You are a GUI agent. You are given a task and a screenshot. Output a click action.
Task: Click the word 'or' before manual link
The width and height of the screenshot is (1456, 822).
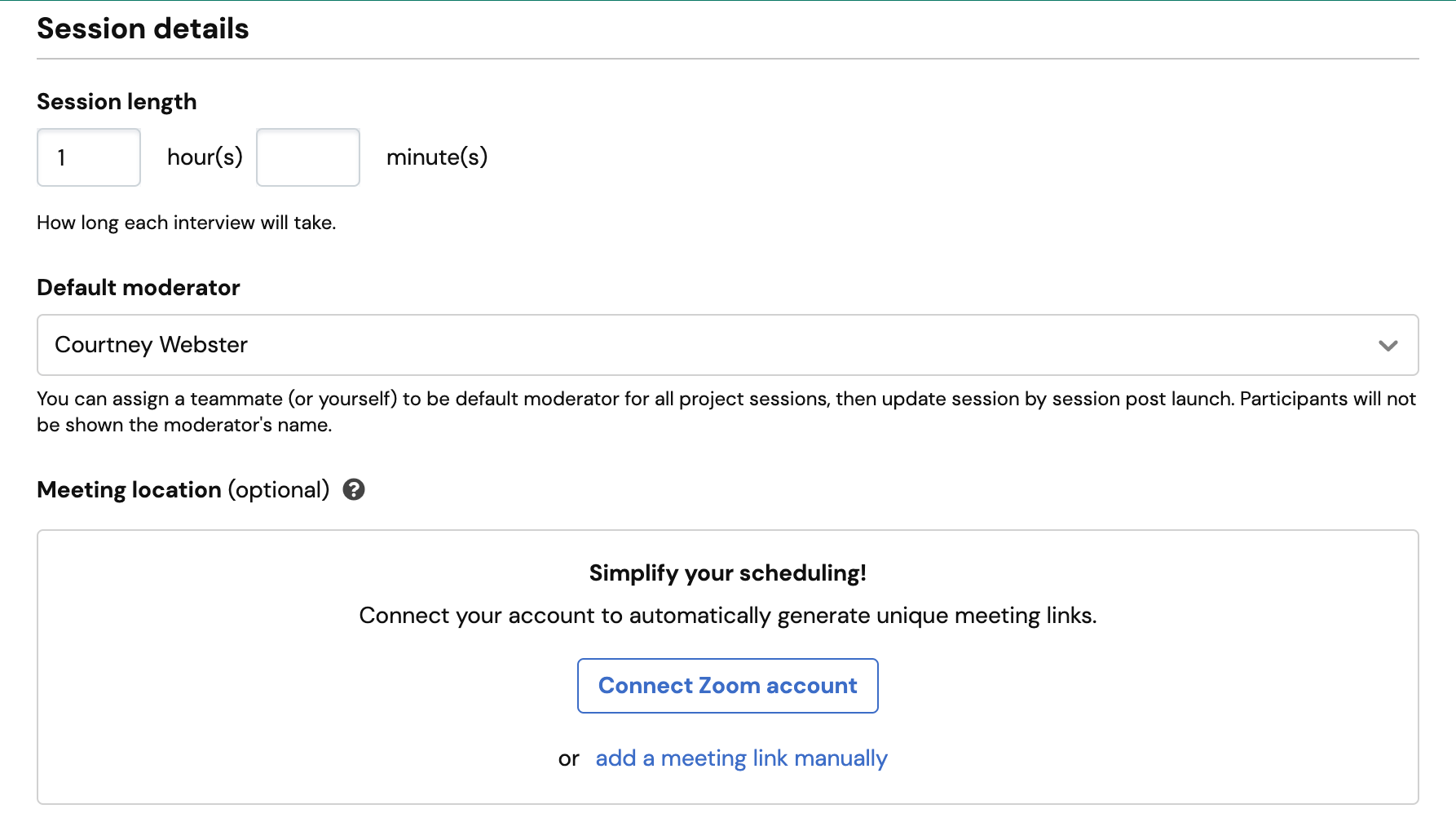pos(568,759)
